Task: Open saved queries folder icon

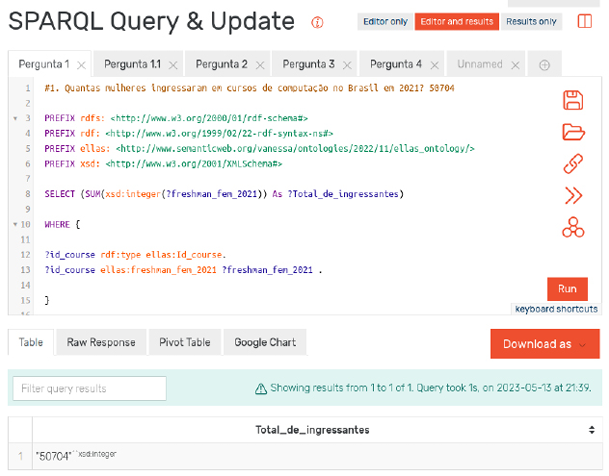Action: (573, 132)
